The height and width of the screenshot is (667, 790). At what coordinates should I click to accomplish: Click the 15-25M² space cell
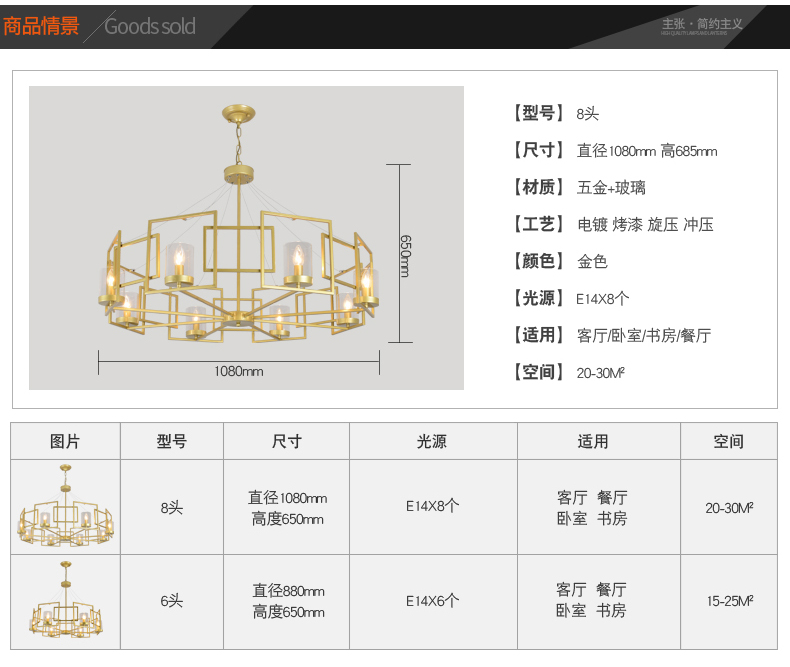tap(729, 601)
